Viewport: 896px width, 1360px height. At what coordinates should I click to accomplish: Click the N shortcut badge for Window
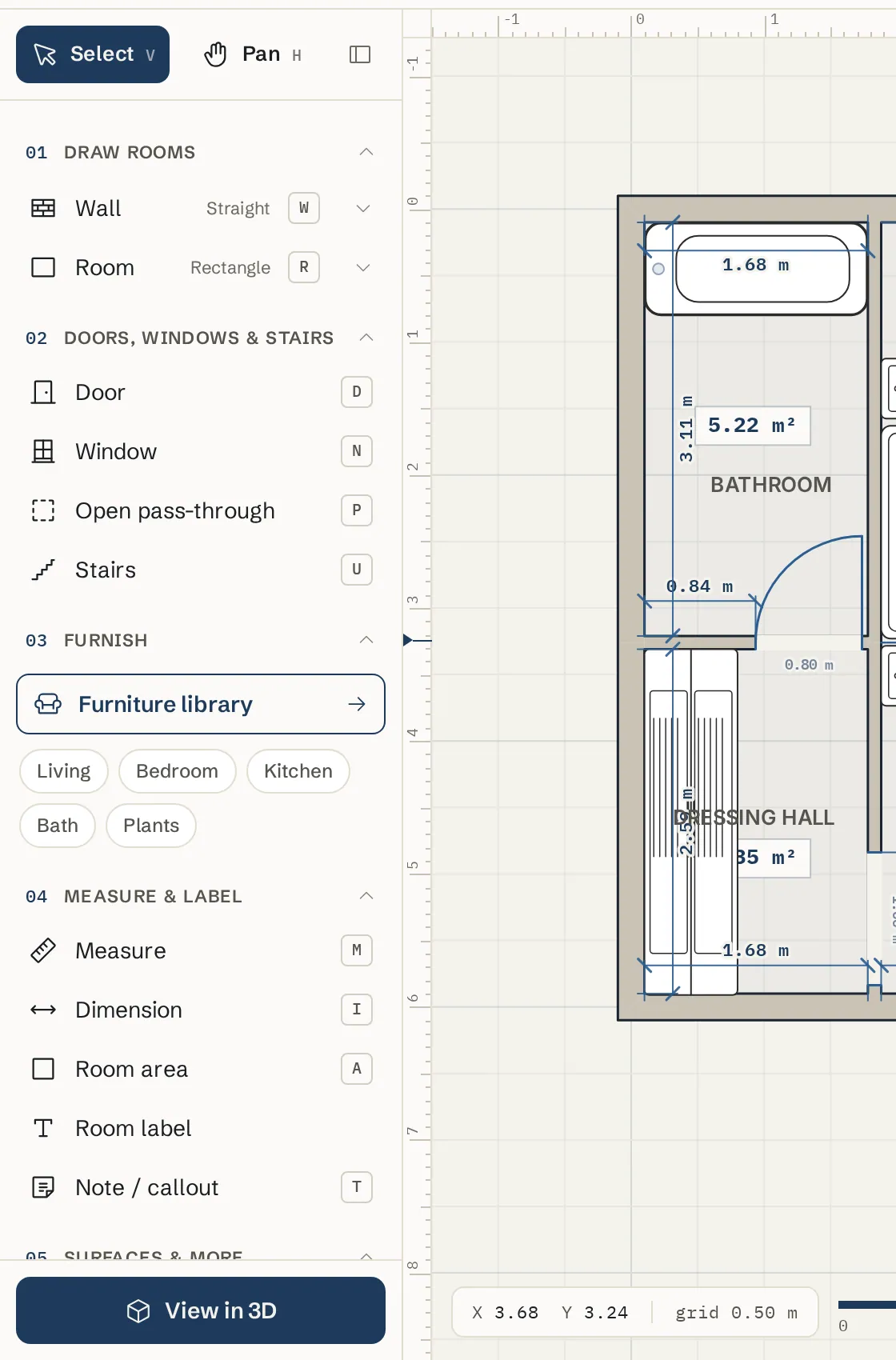[x=357, y=451]
